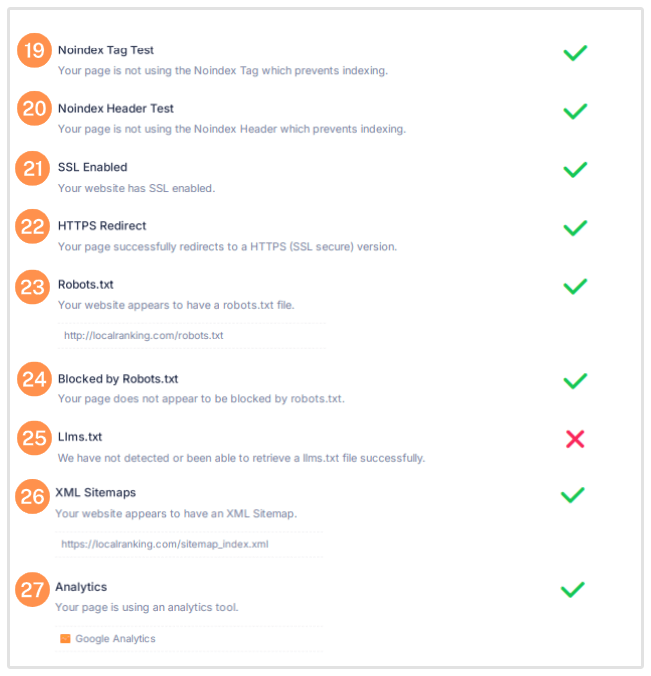The image size is (651, 676).
Task: Click the red X for Llms.txt
Action: pyautogui.click(x=574, y=439)
